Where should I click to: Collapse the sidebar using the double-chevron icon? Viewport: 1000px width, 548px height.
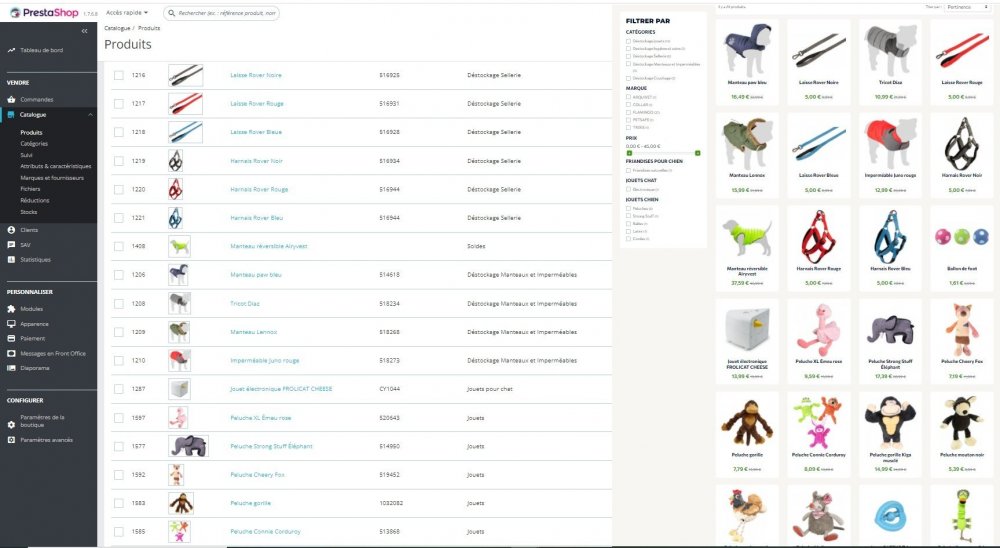point(84,31)
